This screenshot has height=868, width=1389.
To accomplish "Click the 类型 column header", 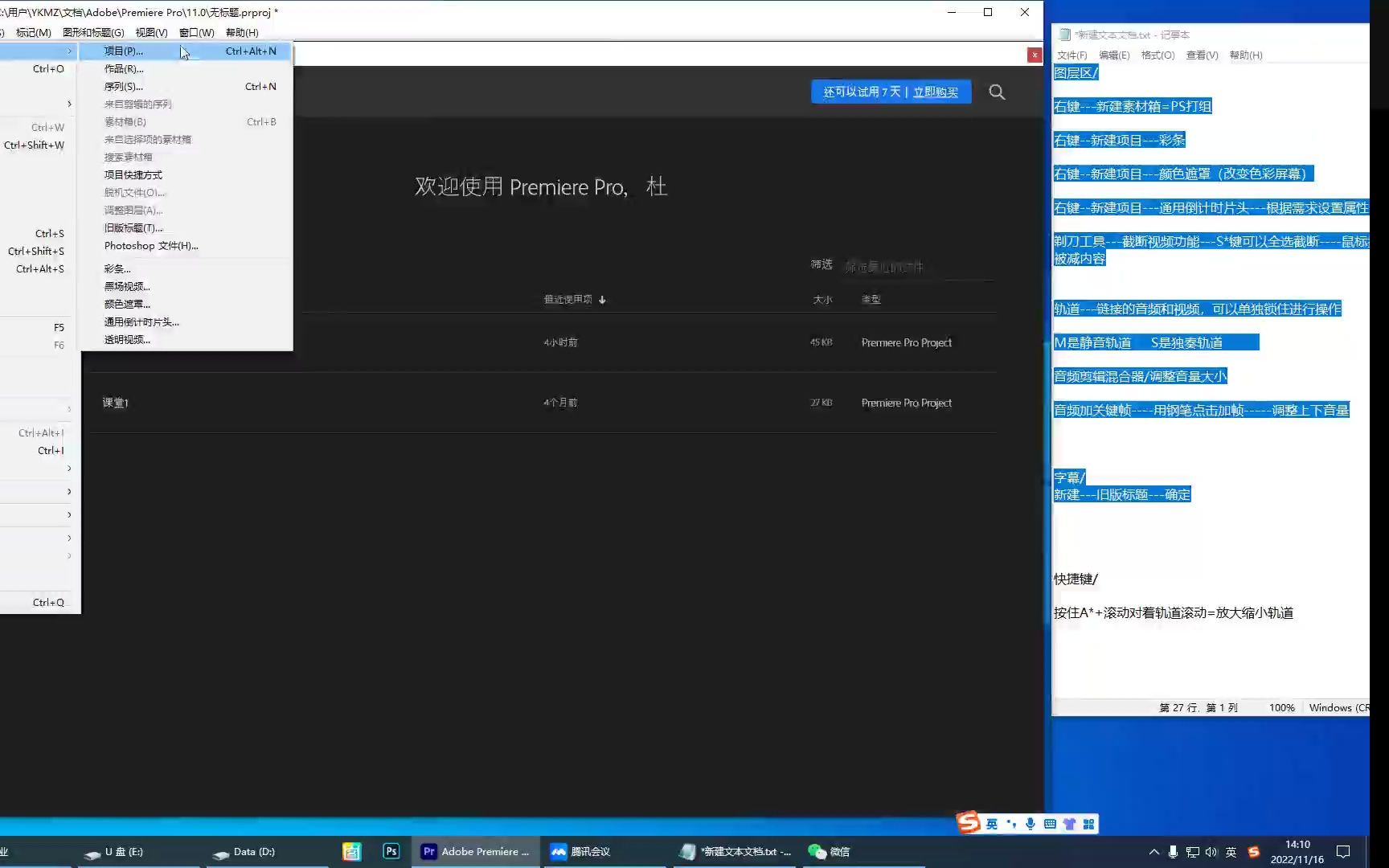I will point(871,299).
